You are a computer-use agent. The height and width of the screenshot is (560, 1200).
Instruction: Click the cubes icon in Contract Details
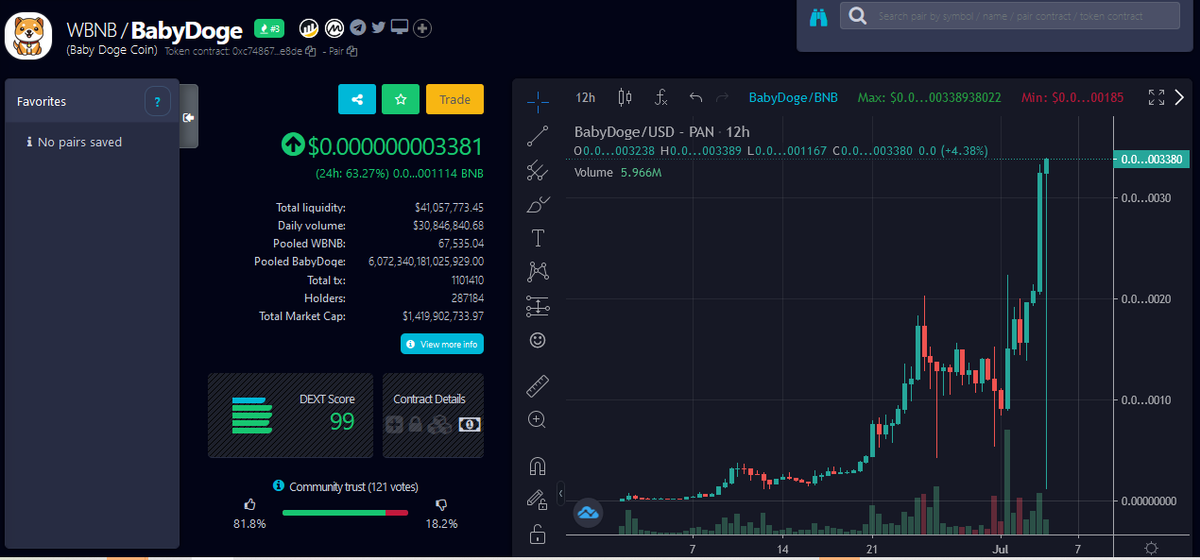pyautogui.click(x=438, y=424)
